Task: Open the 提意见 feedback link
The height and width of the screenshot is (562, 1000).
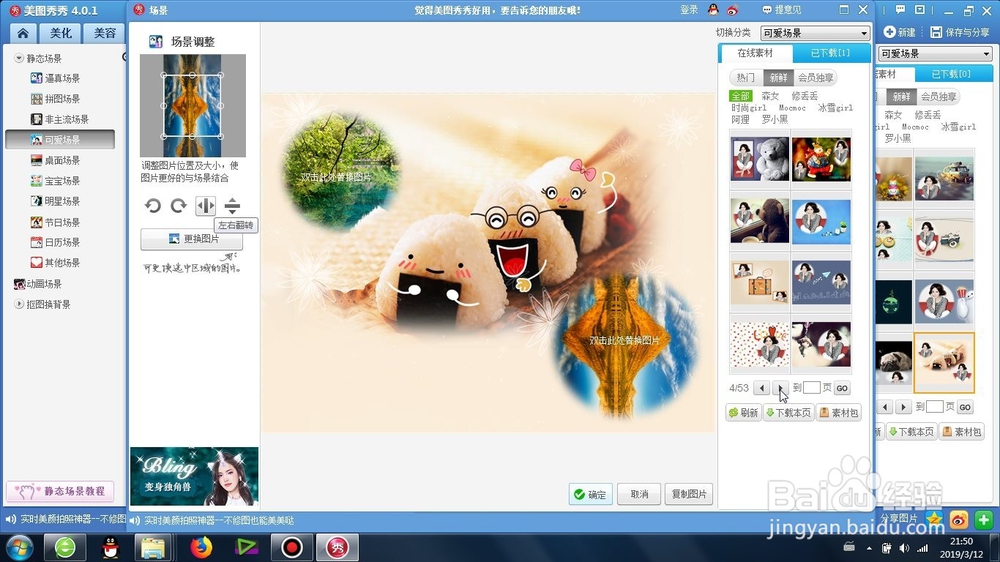Action: 782,10
